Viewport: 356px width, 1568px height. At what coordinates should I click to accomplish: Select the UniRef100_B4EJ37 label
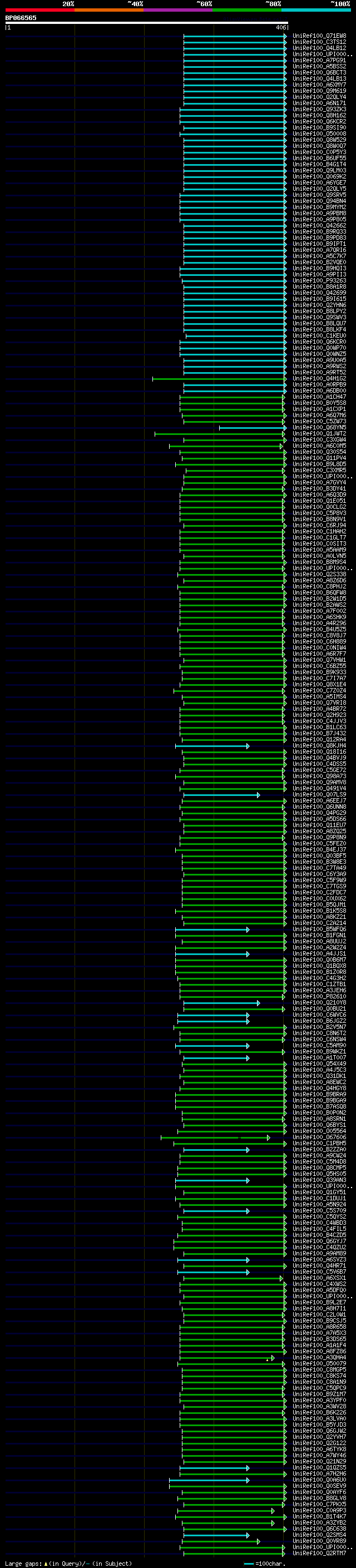(319, 850)
